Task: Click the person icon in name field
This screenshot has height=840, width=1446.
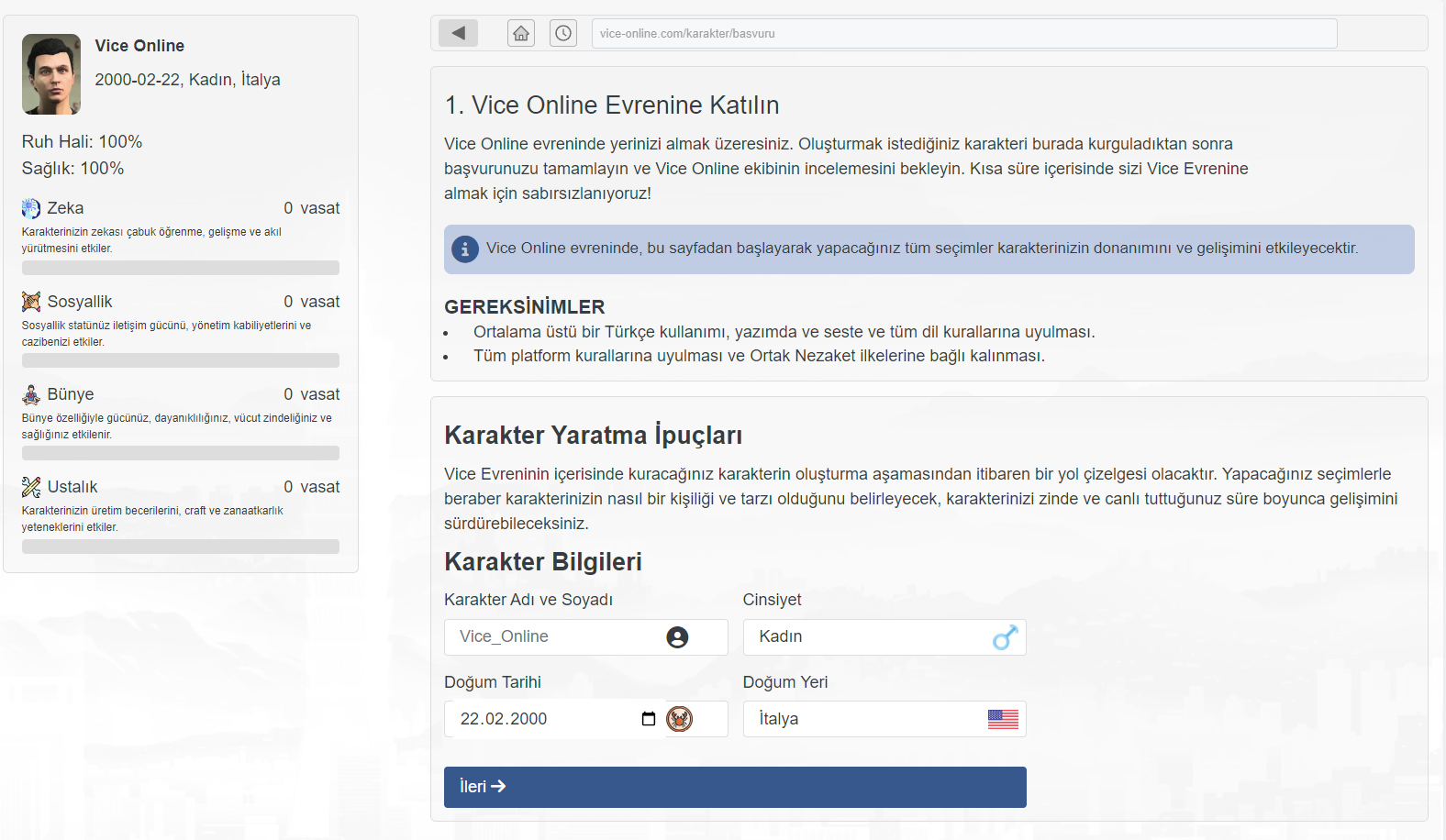Action: click(x=677, y=637)
